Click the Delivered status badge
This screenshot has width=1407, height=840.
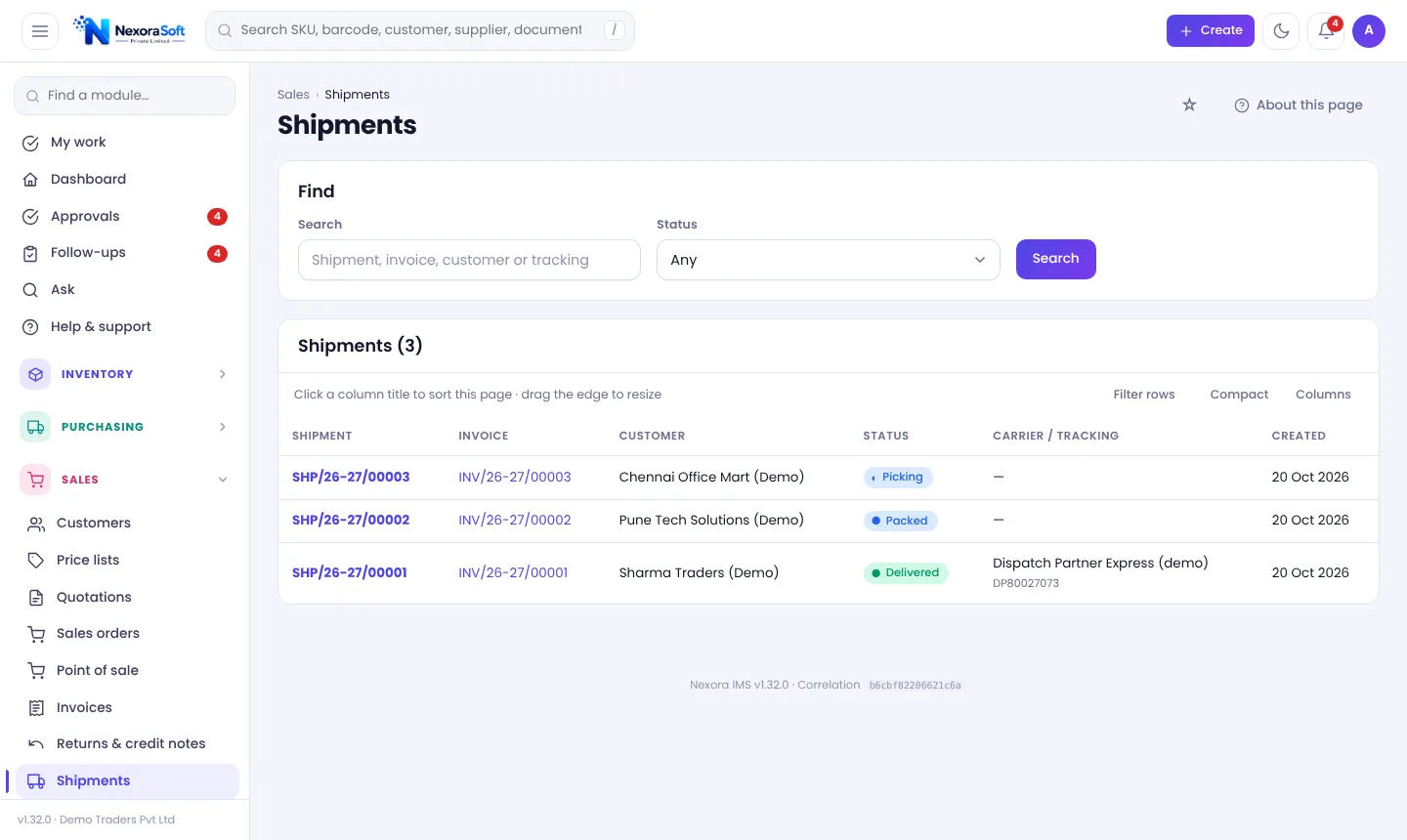click(906, 573)
